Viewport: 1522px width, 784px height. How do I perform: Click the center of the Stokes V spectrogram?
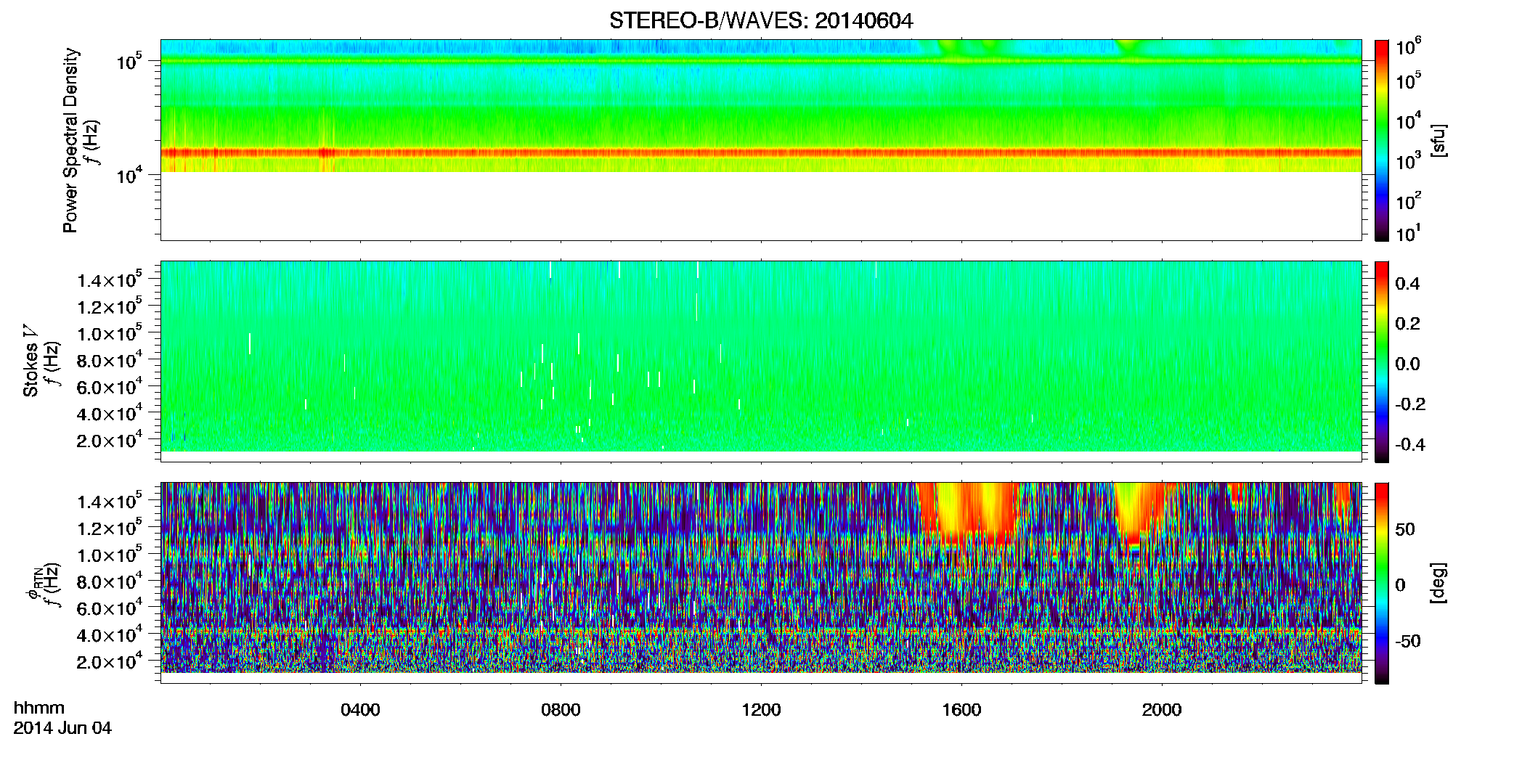761,356
